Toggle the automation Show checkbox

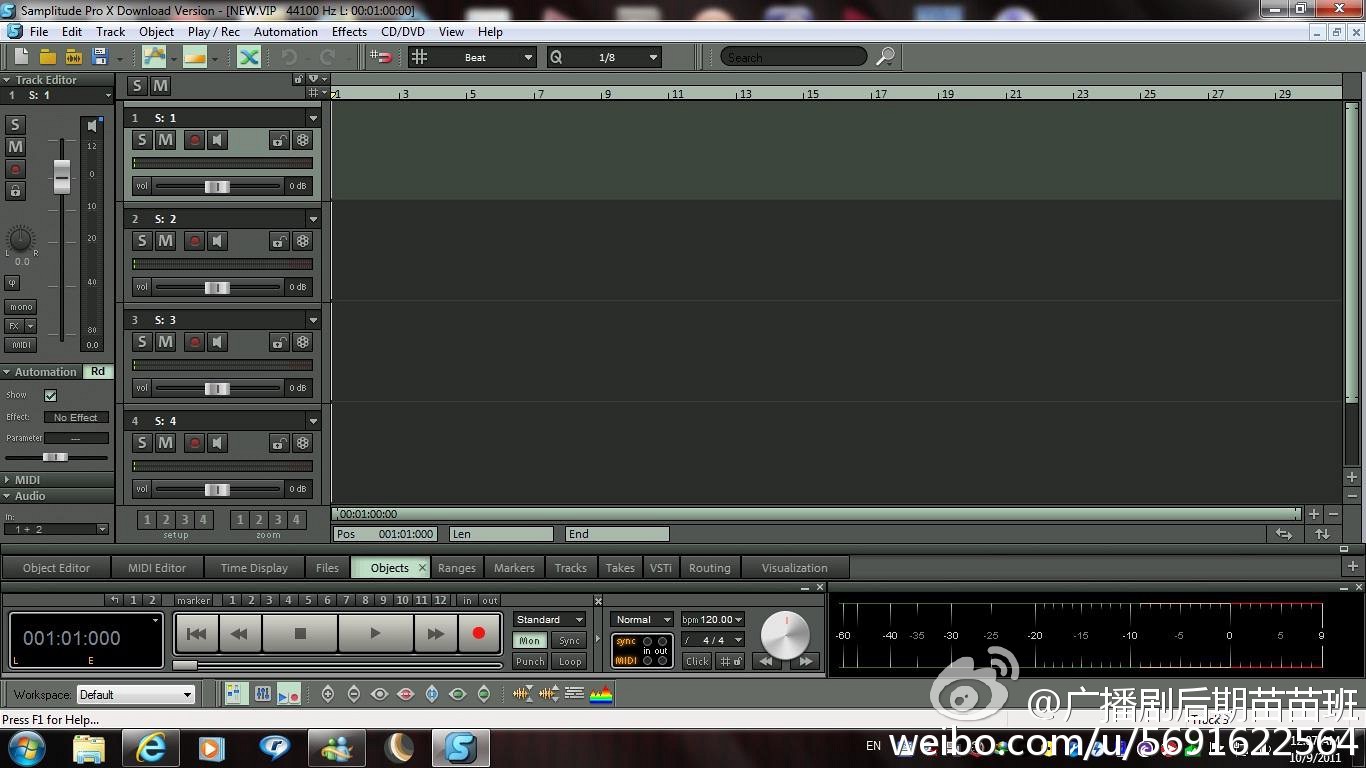pyautogui.click(x=50, y=395)
